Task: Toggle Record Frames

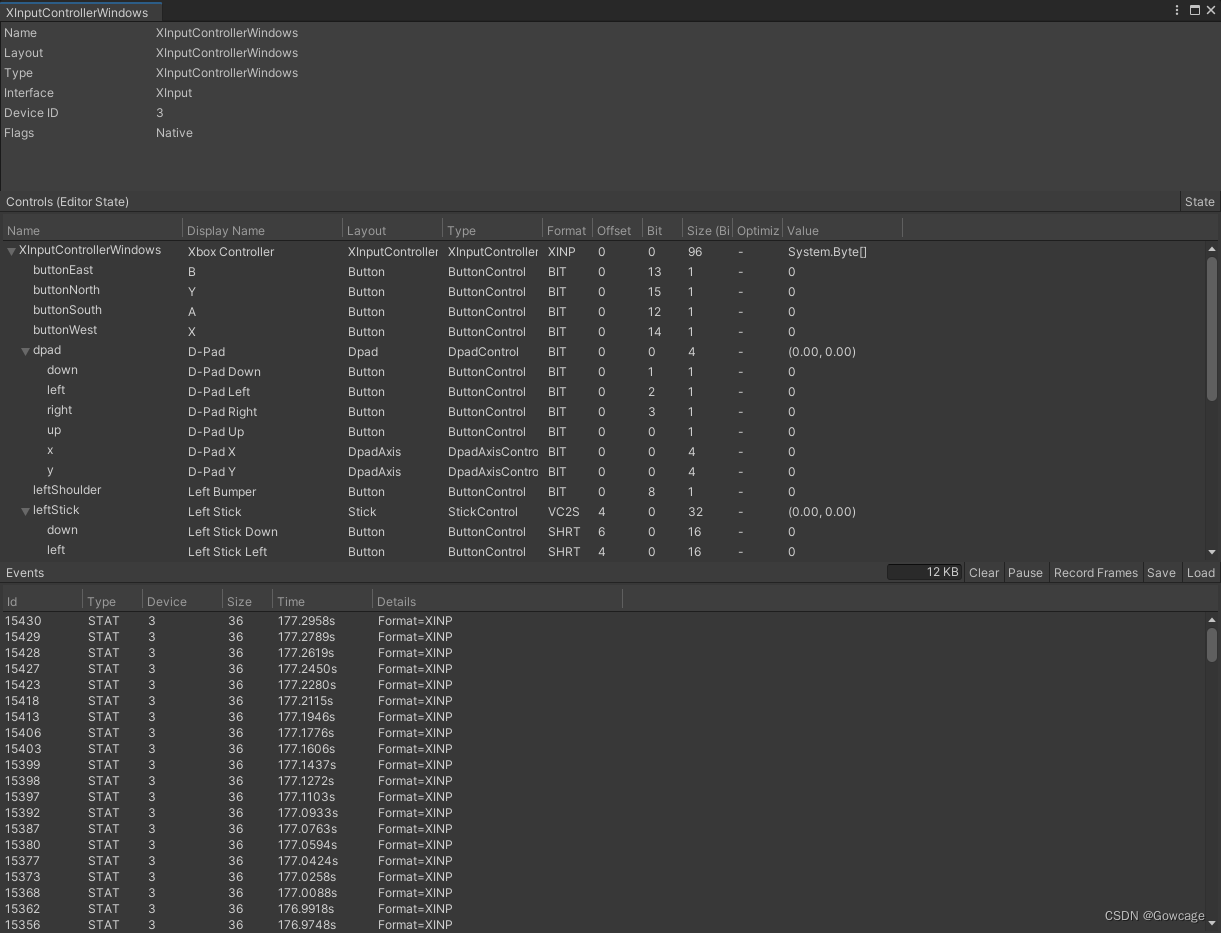Action: (x=1095, y=573)
